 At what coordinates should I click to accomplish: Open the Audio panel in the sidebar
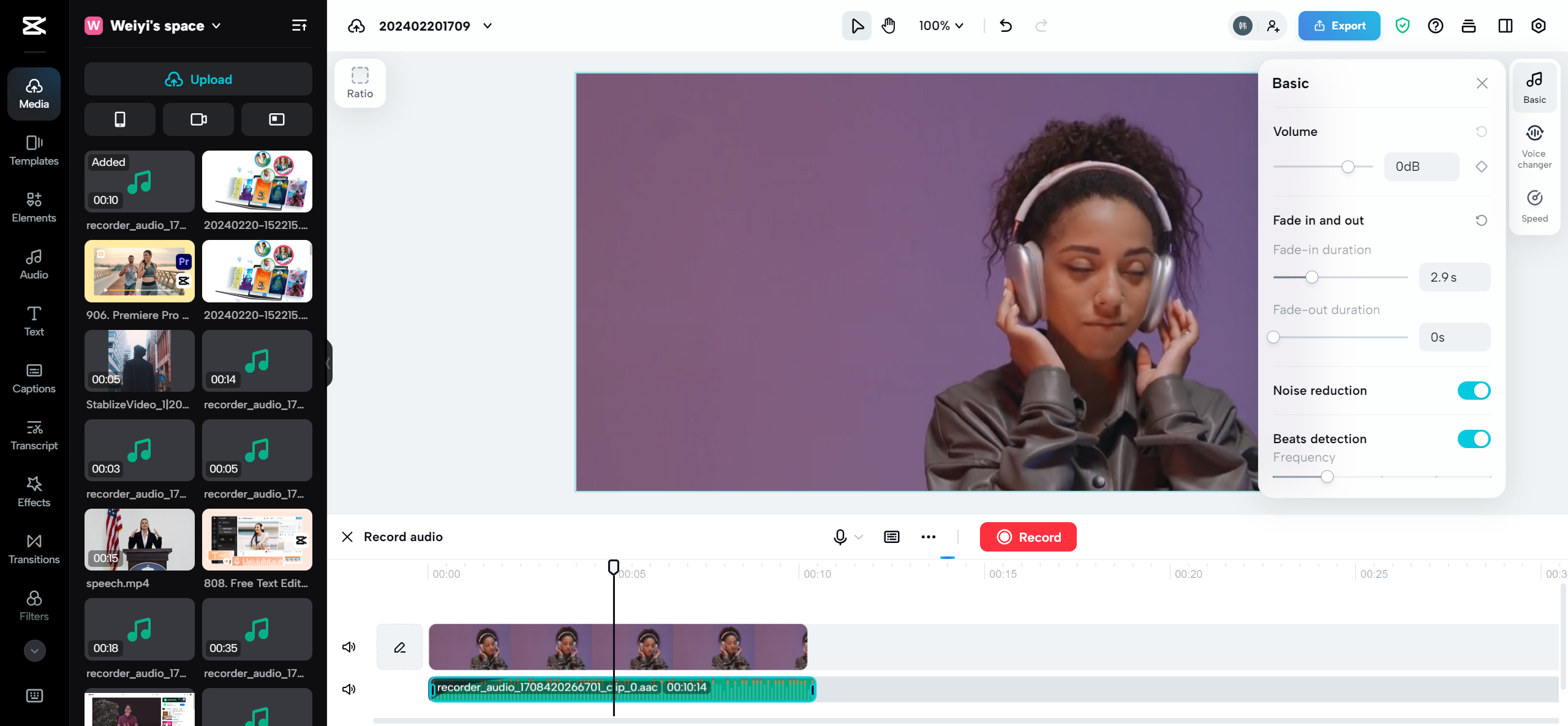point(34,263)
